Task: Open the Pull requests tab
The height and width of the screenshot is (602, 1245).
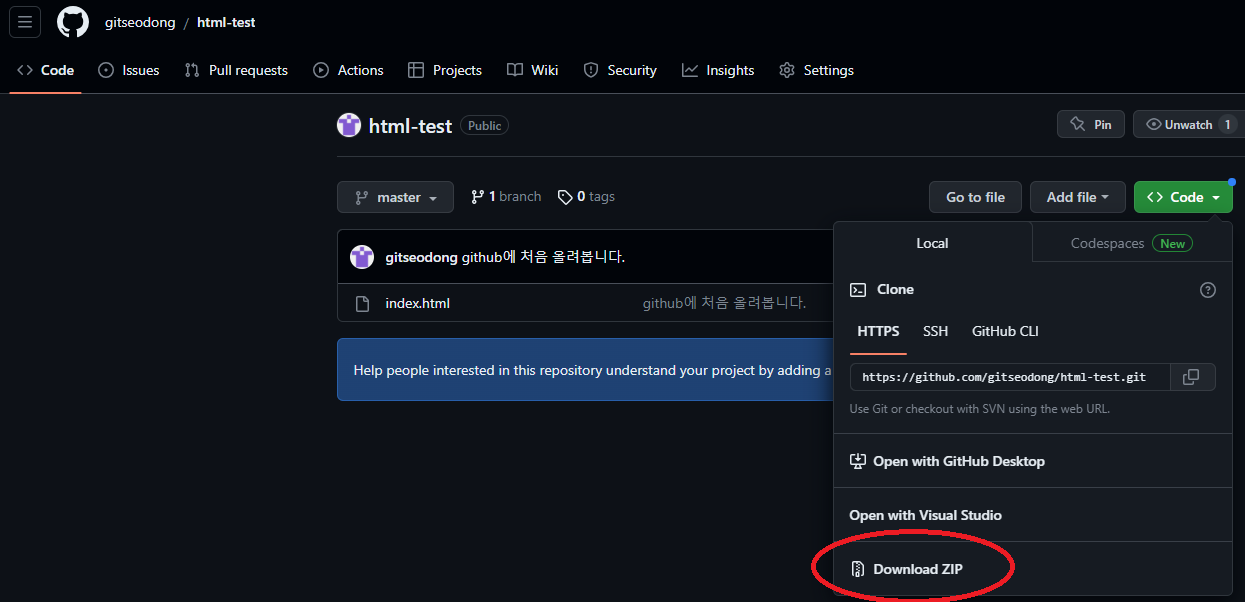Action: click(x=236, y=70)
